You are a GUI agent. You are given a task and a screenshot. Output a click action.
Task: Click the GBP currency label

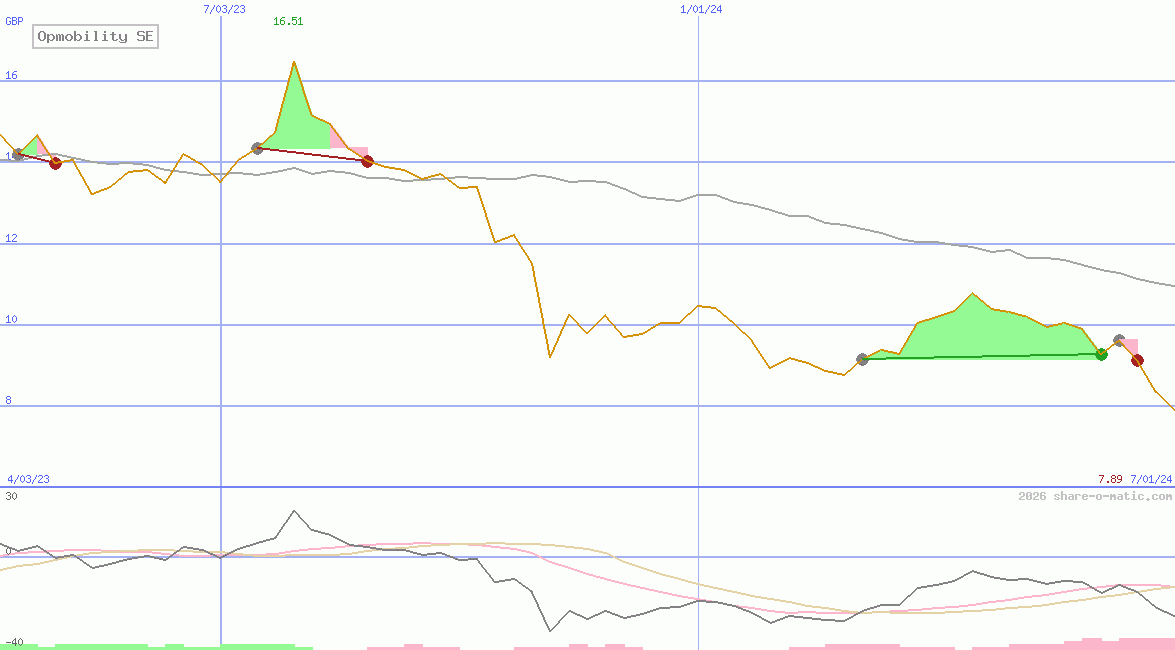15,21
